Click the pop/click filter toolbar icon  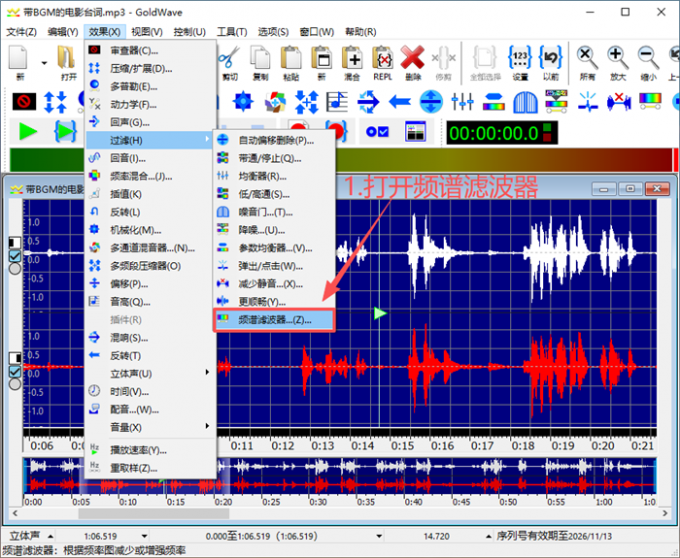[588, 102]
